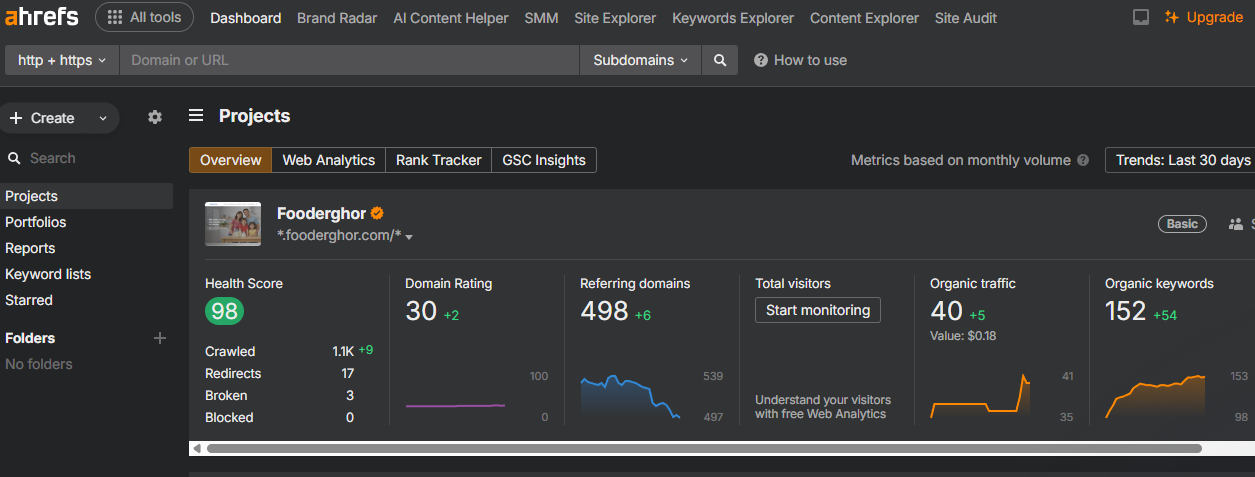Open the Subdomains mode dropdown
Image resolution: width=1255 pixels, height=477 pixels.
click(640, 60)
